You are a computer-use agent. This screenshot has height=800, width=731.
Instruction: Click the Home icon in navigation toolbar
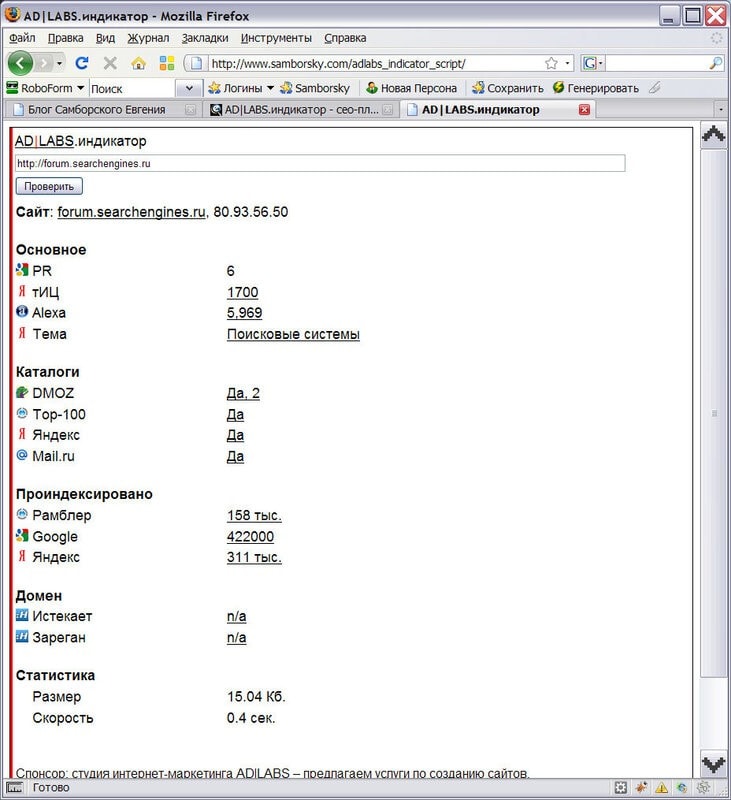tap(138, 63)
